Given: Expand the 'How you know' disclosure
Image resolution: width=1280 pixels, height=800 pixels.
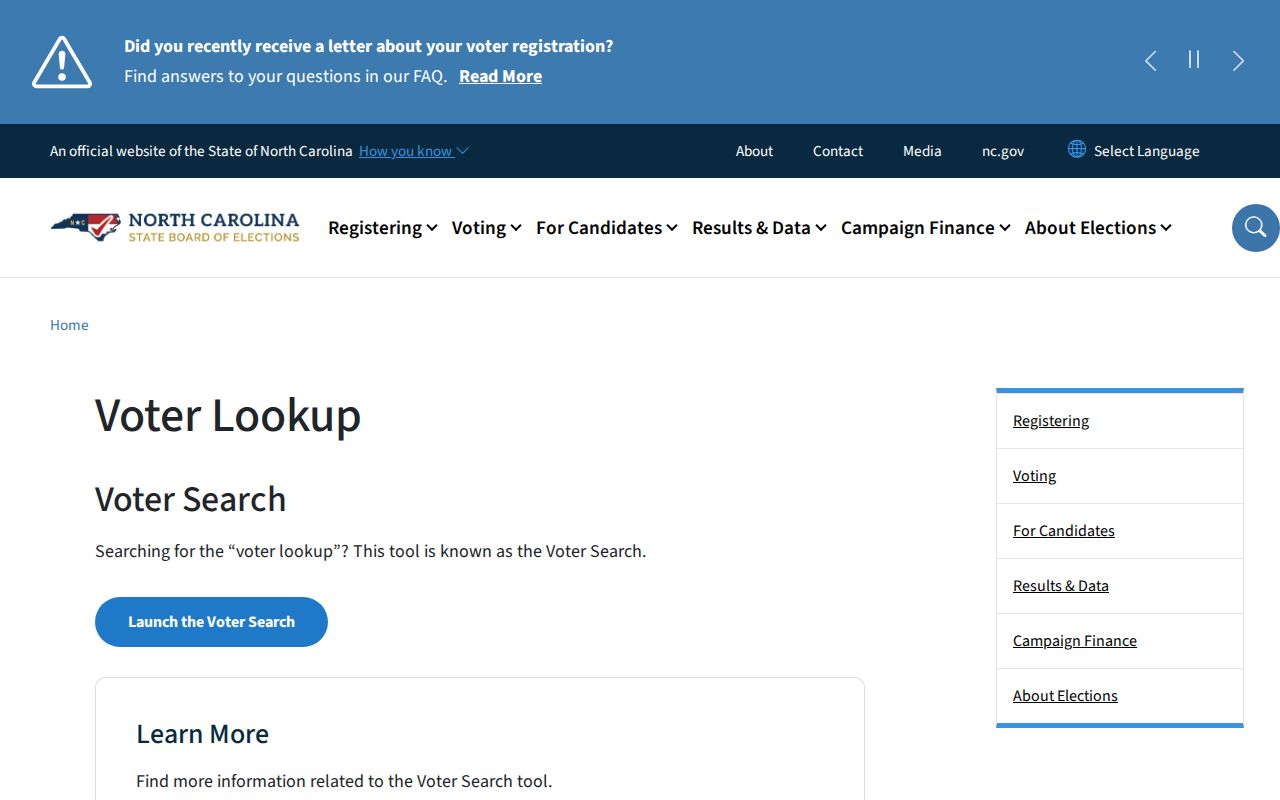Looking at the screenshot, I should [x=413, y=151].
